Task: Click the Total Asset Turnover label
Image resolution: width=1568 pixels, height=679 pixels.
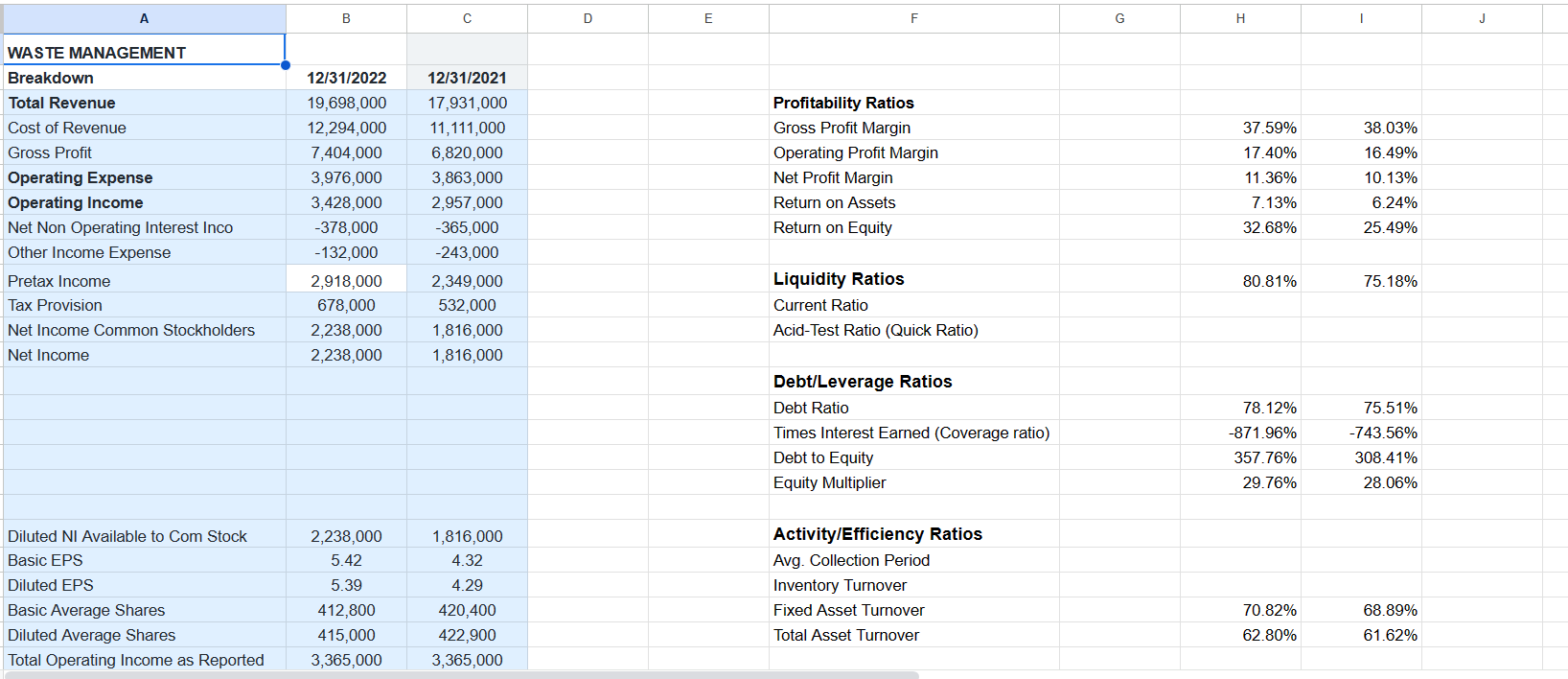Action: (846, 635)
